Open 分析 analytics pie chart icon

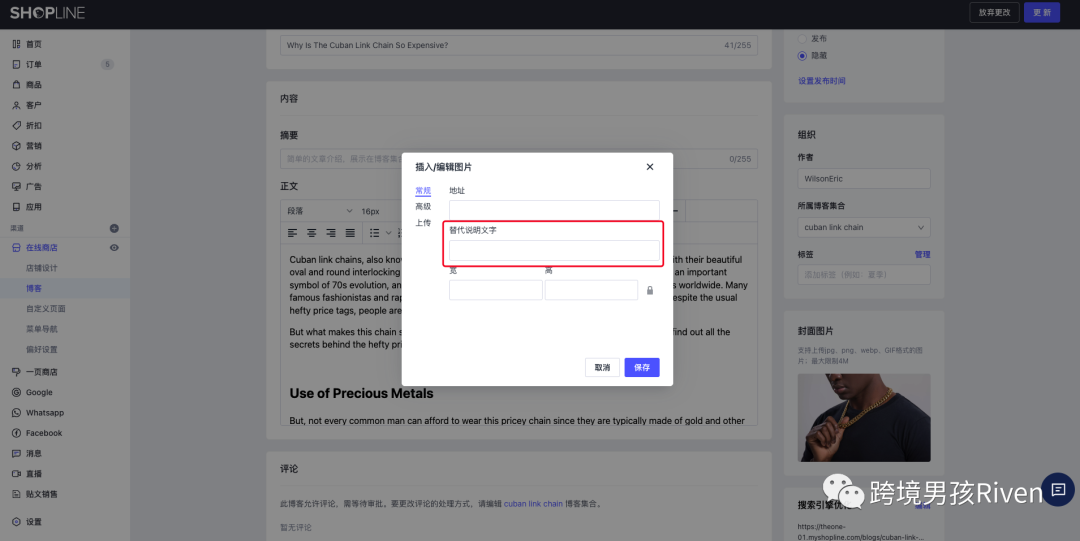coord(16,166)
